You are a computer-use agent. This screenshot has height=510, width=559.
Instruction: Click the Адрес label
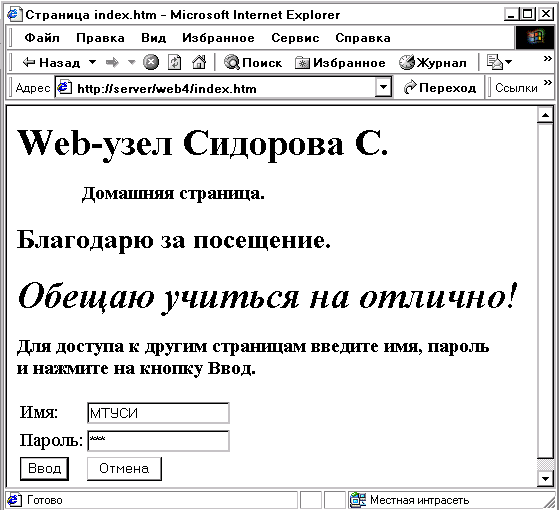[33, 88]
